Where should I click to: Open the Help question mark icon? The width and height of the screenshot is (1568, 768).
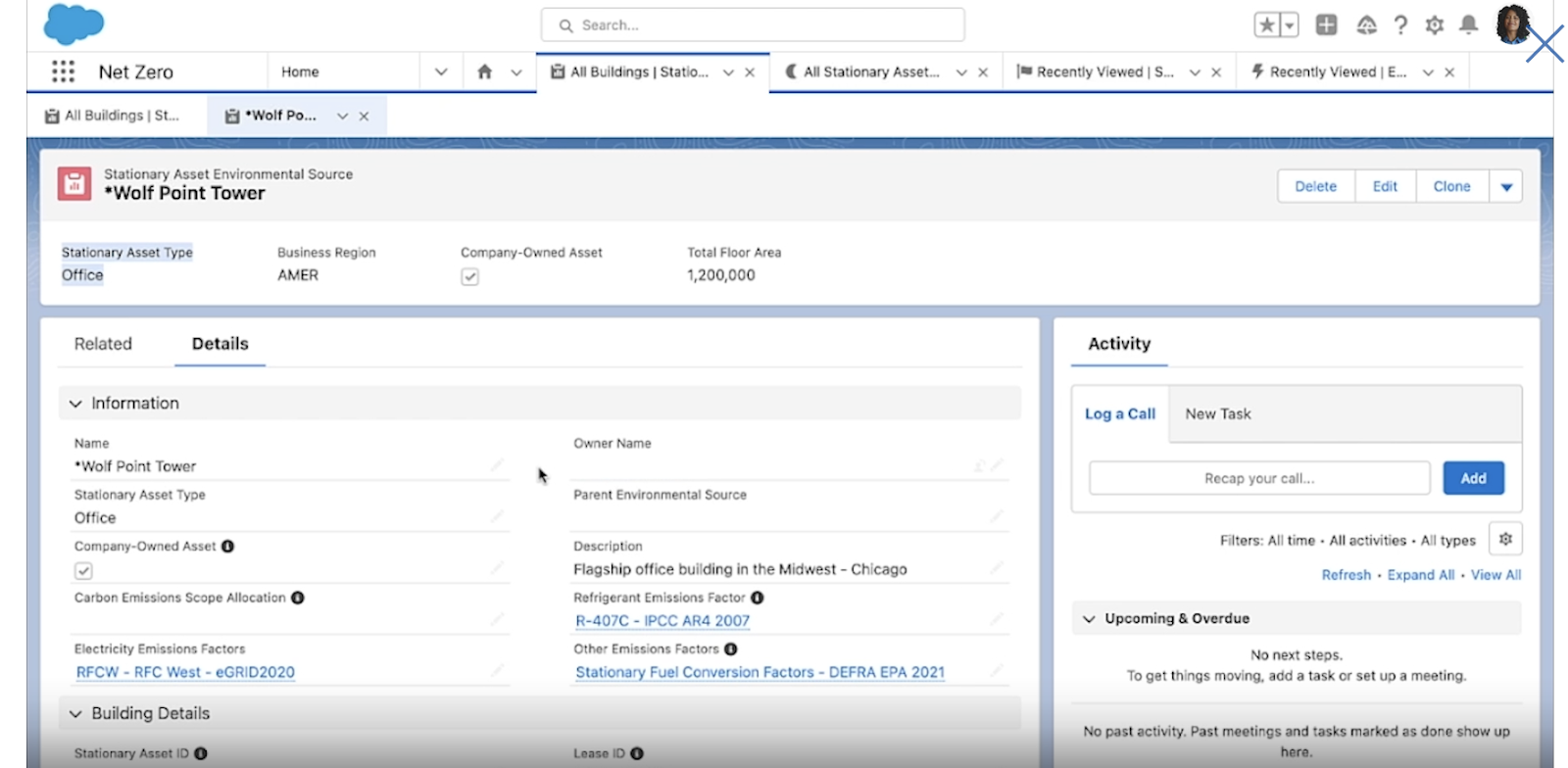click(1400, 25)
